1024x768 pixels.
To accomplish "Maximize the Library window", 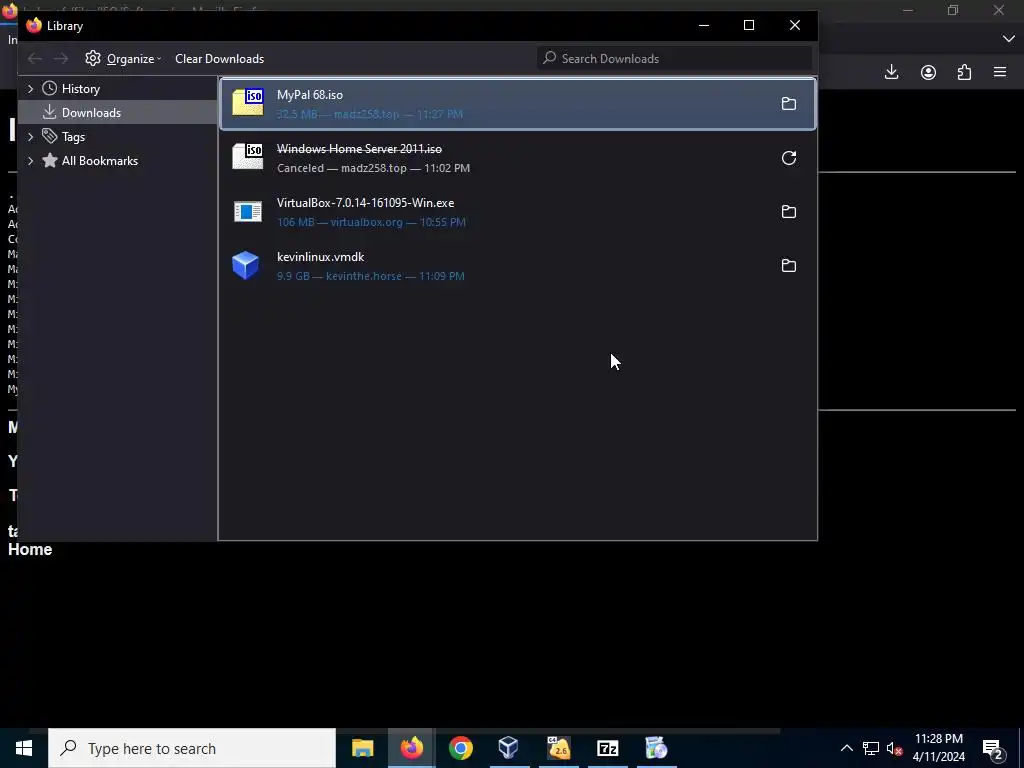I will (x=749, y=25).
